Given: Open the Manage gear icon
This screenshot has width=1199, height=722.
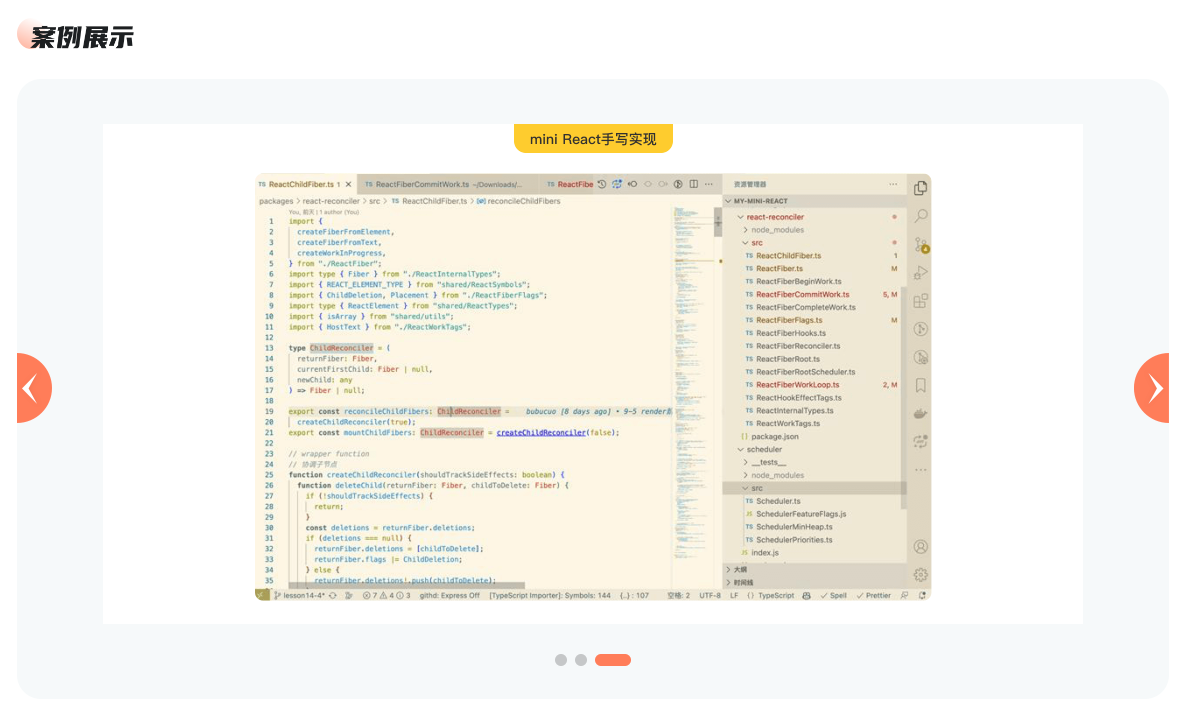Looking at the screenshot, I should [921, 574].
